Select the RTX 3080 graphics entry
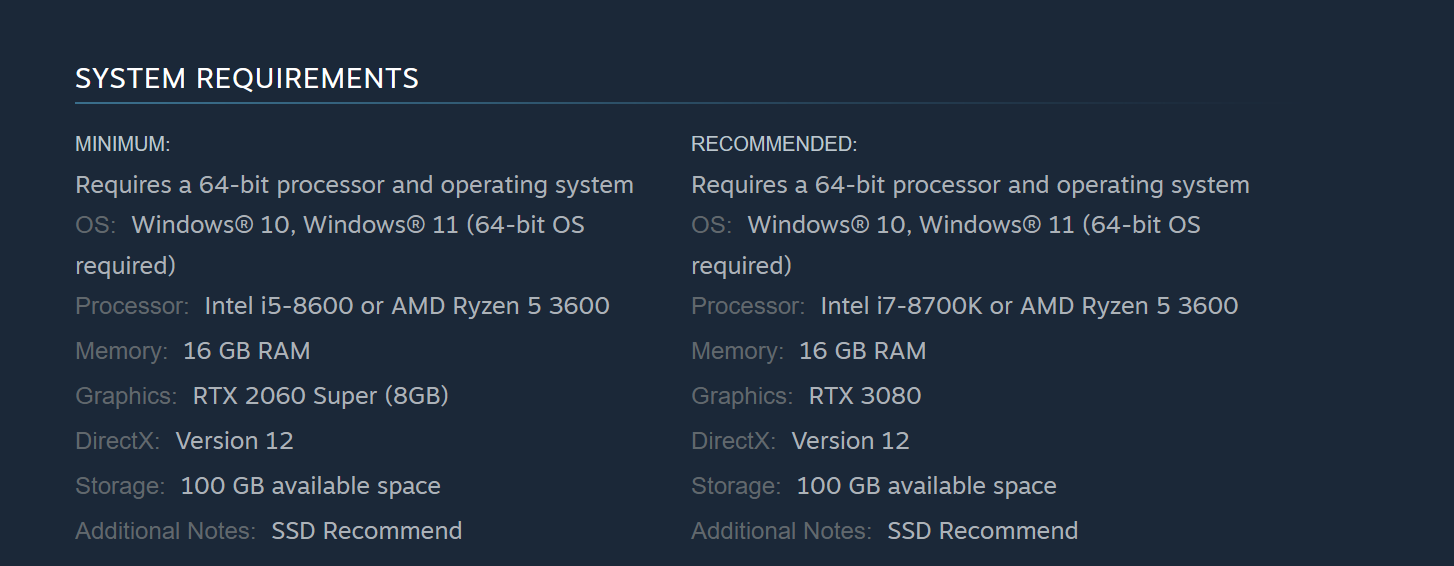1454x566 pixels. click(864, 396)
